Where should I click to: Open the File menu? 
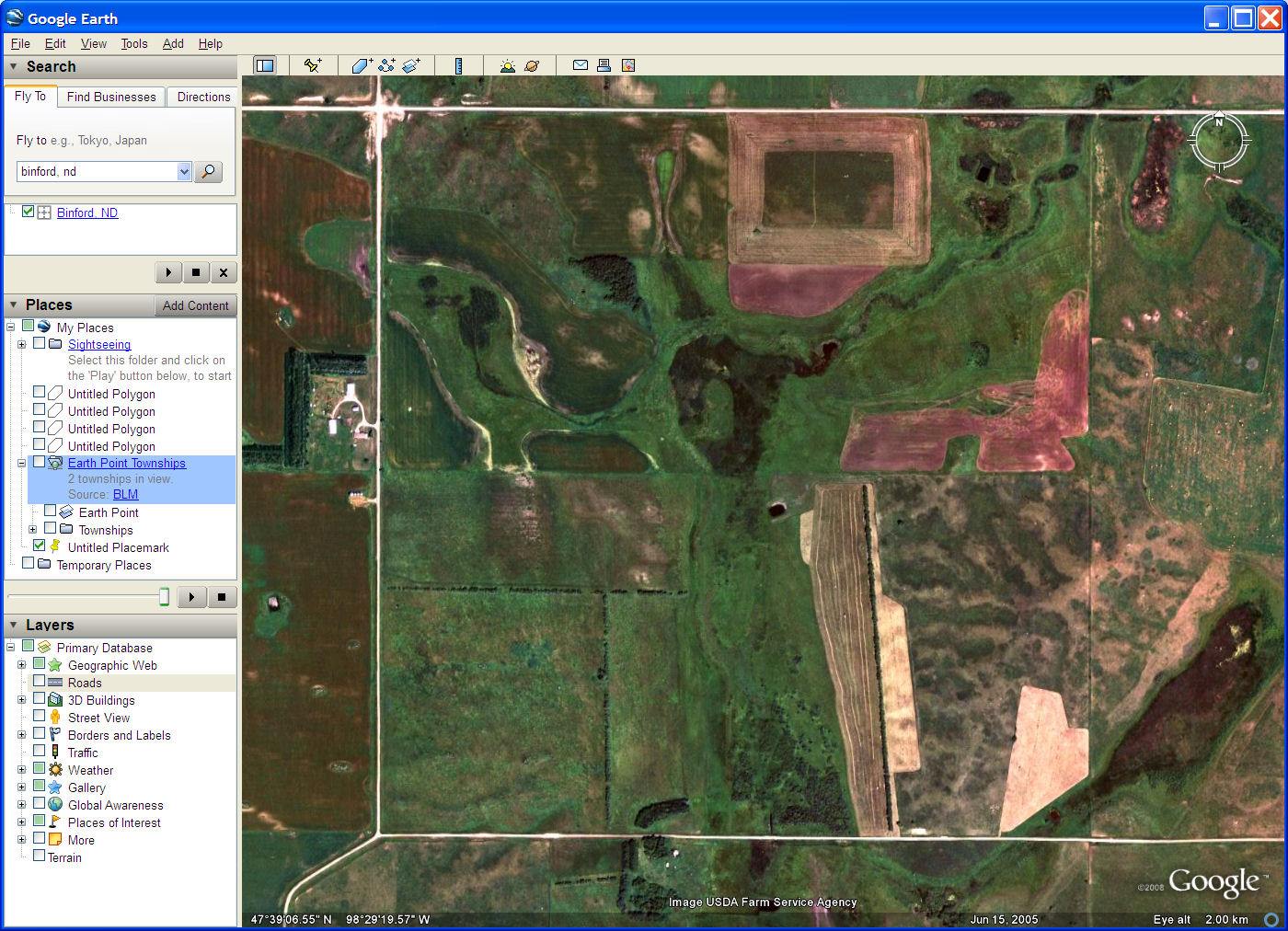pos(20,43)
